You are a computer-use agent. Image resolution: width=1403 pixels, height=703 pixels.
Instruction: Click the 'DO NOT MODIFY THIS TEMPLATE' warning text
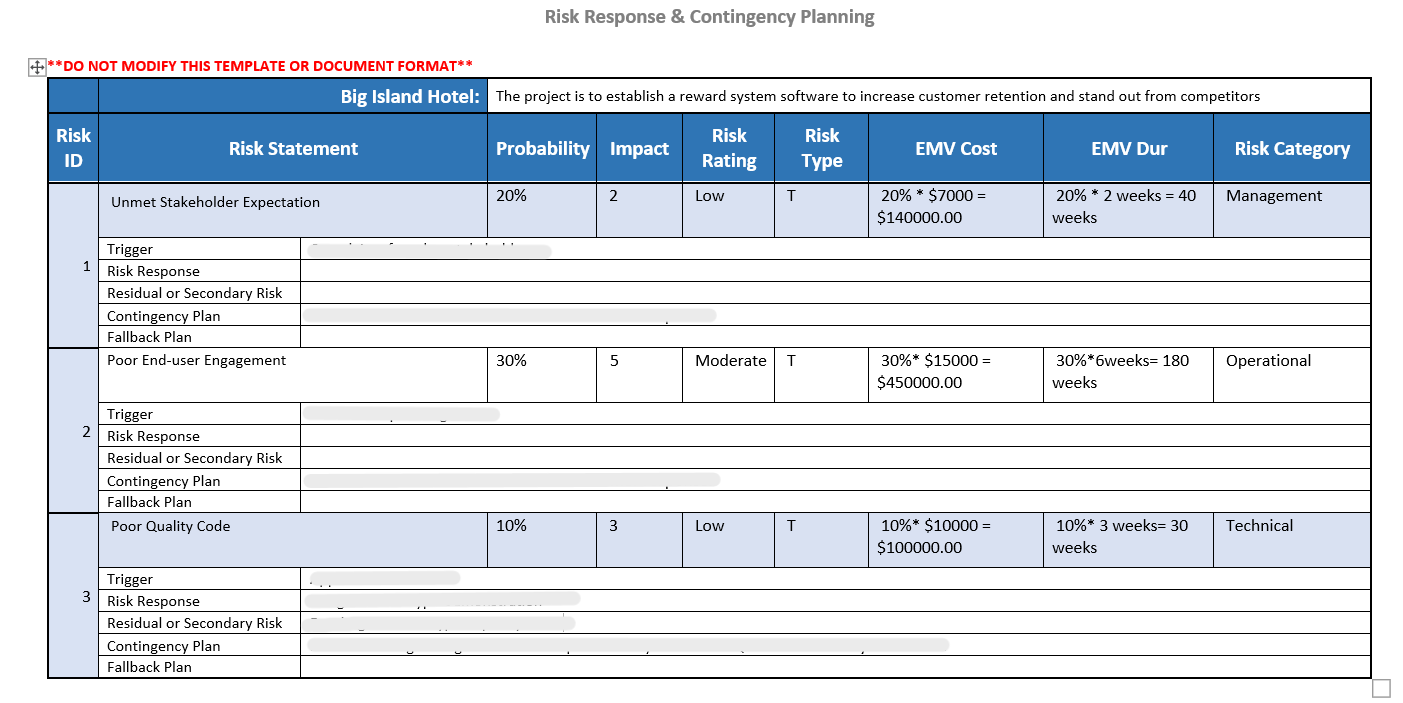coord(260,66)
